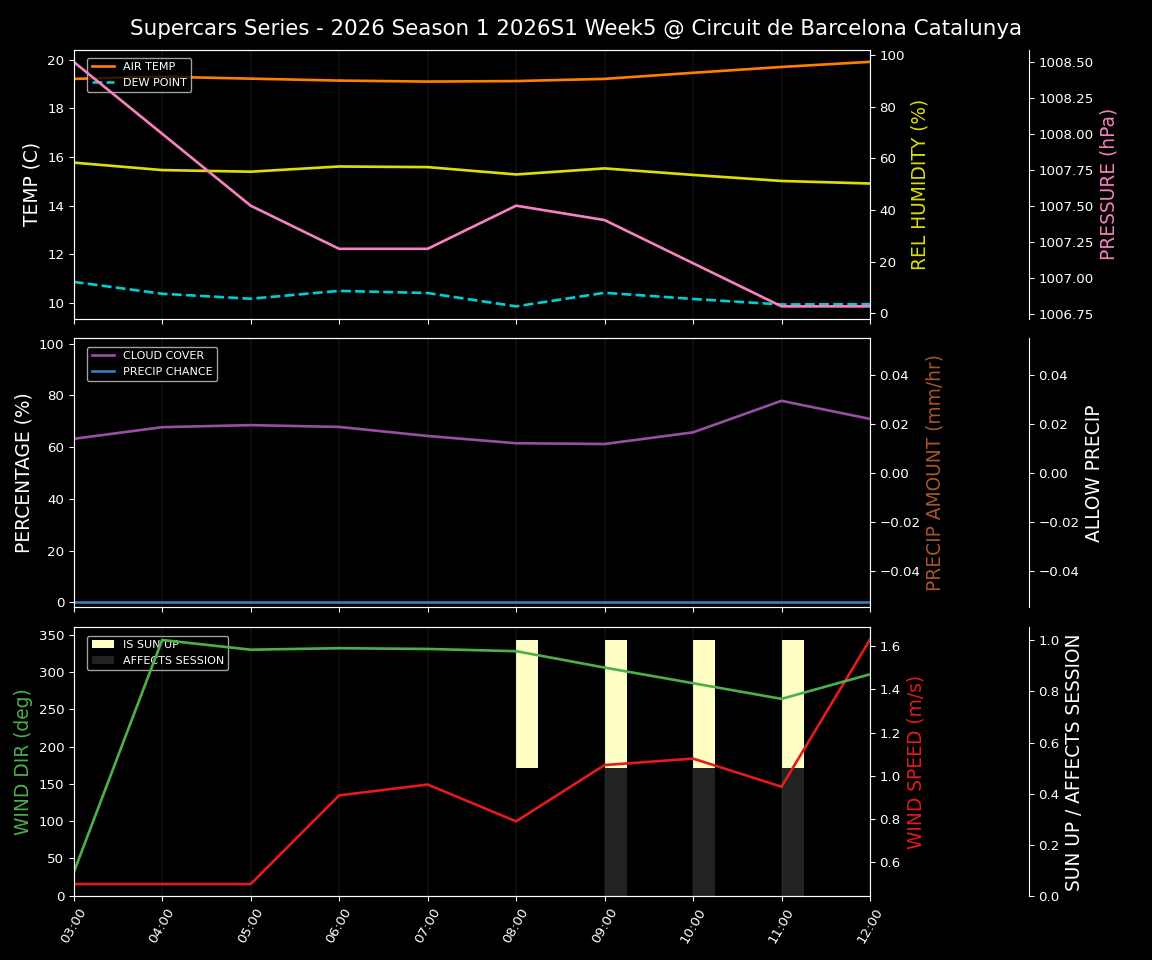1152x960 pixels.
Task: Expand the top temperature chart legend
Action: (x=139, y=75)
